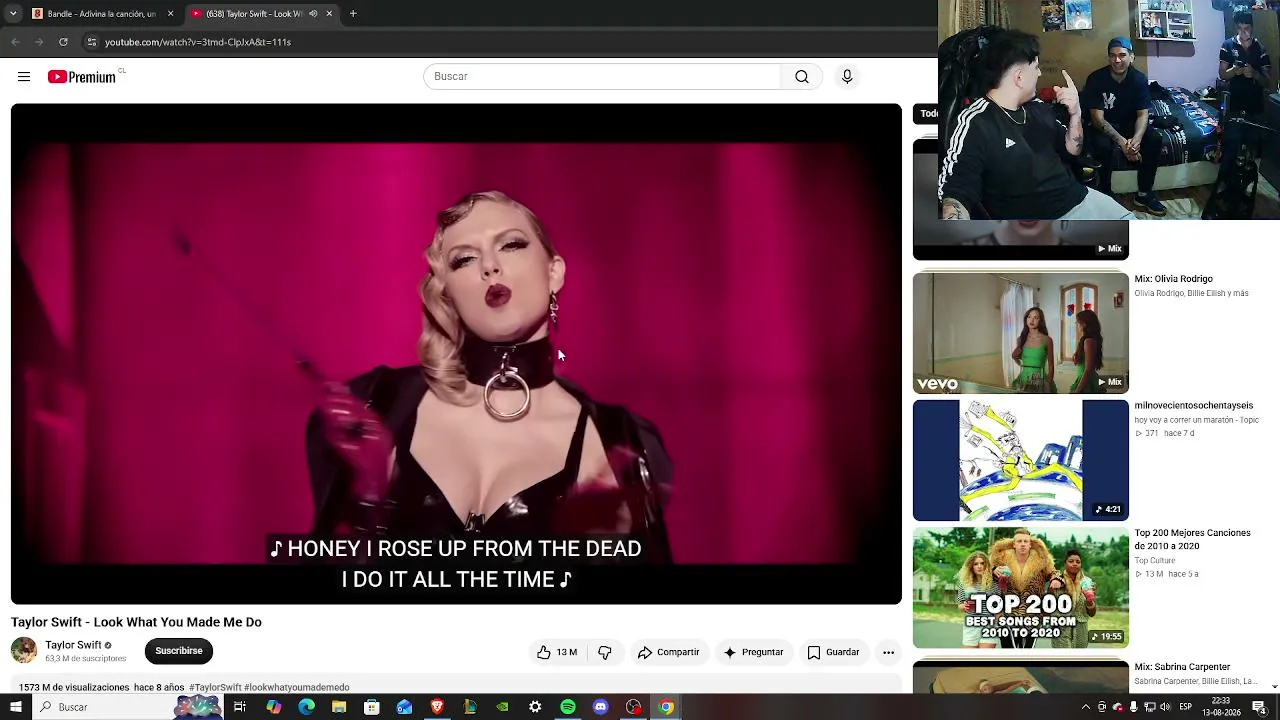This screenshot has height=720, width=1280.
Task: Go to the YouTube Premium home logo
Action: click(84, 77)
